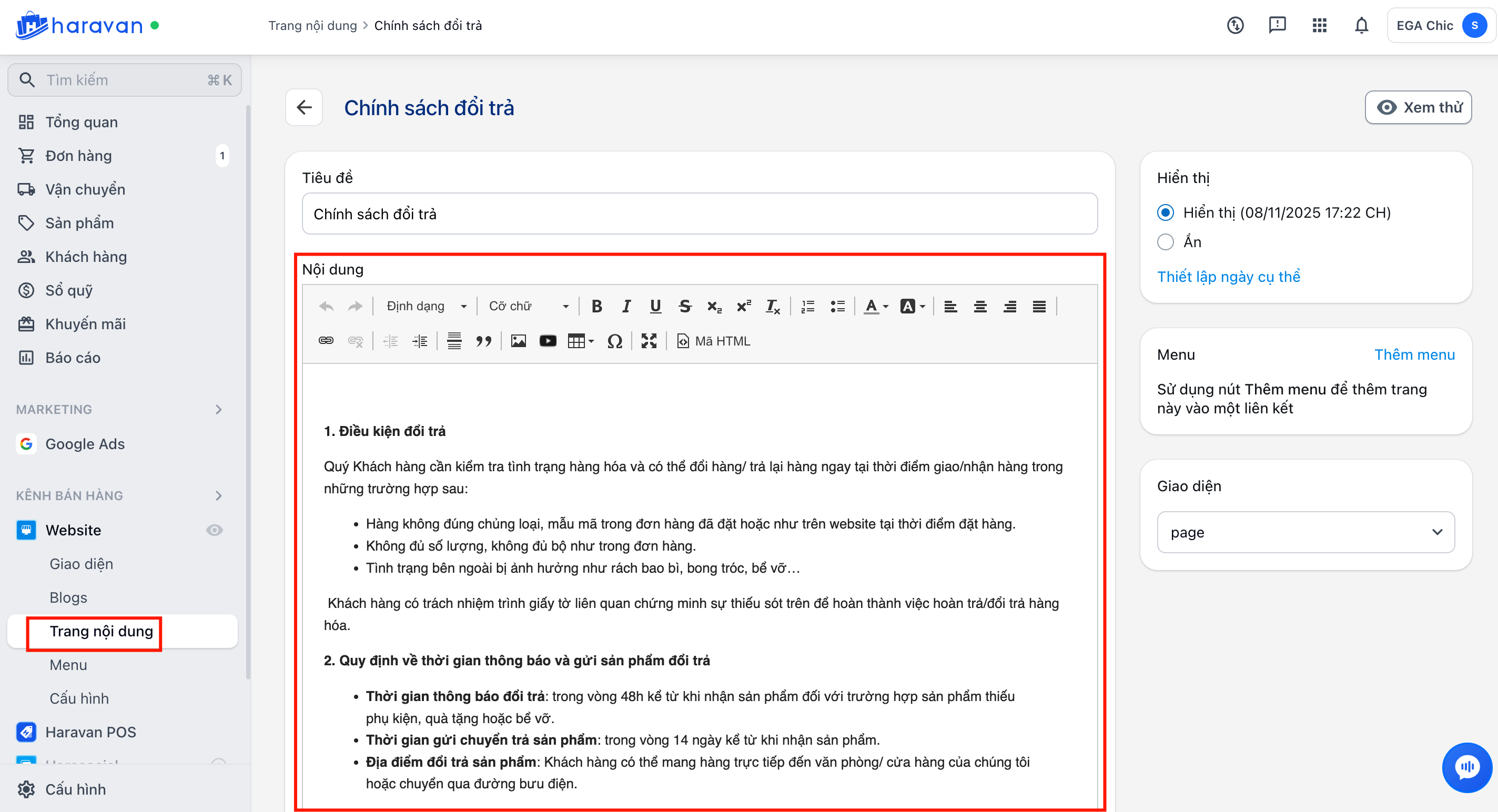1498x812 pixels.
Task: Click the Xem thử preview button
Action: (x=1418, y=107)
